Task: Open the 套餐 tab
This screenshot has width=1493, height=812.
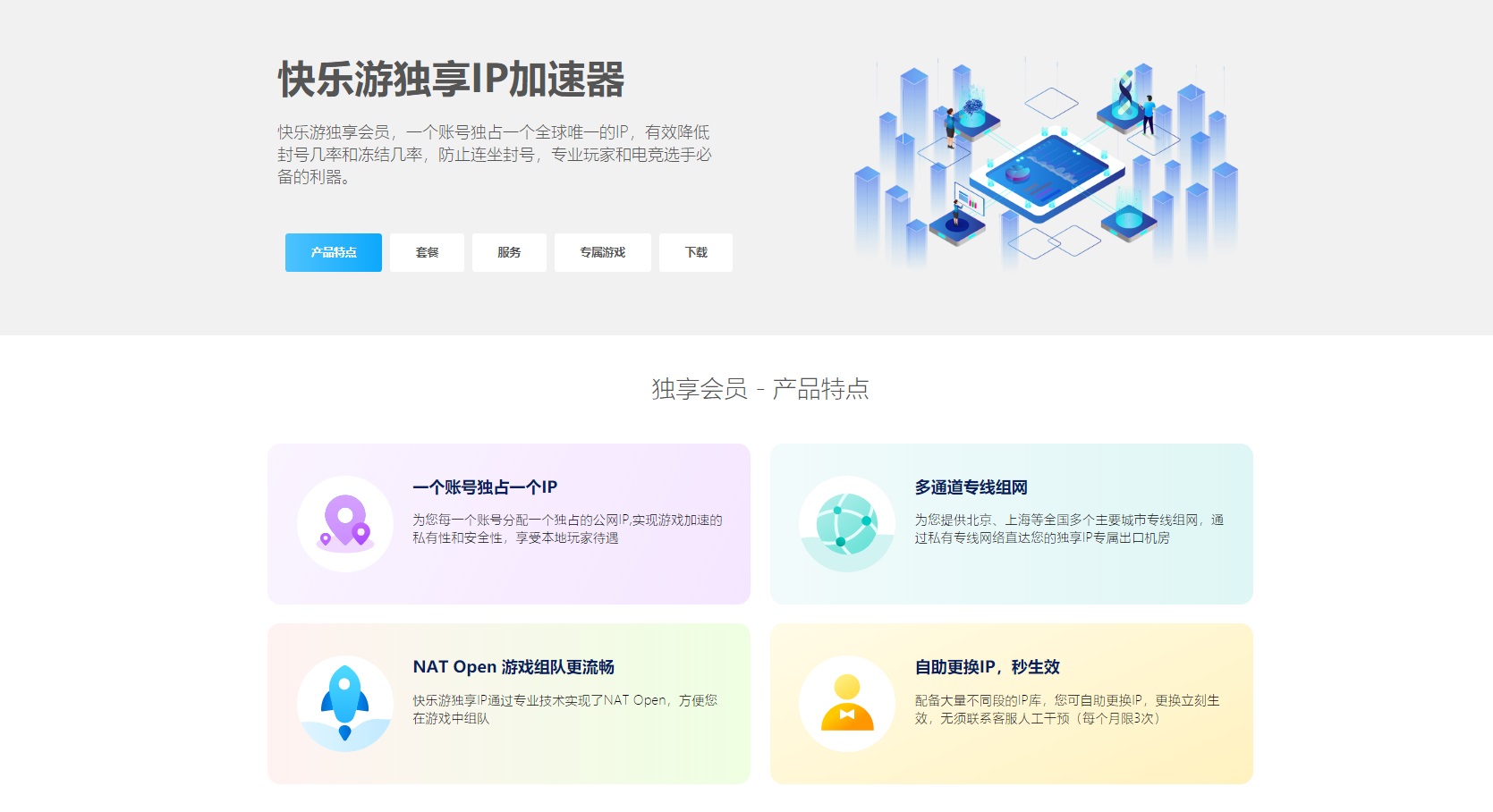Action: point(427,252)
